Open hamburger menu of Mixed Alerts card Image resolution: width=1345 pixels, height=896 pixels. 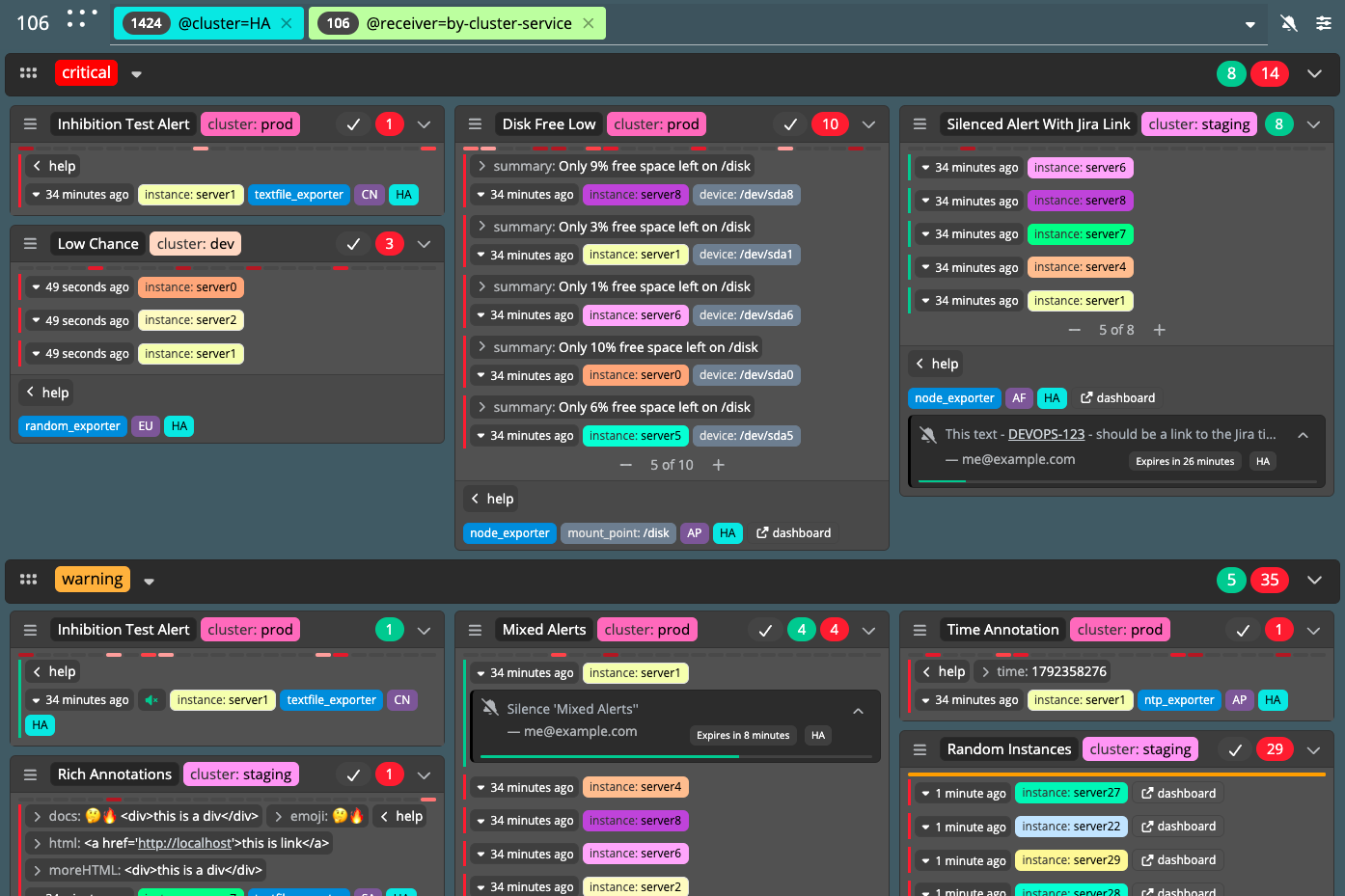[x=475, y=630]
